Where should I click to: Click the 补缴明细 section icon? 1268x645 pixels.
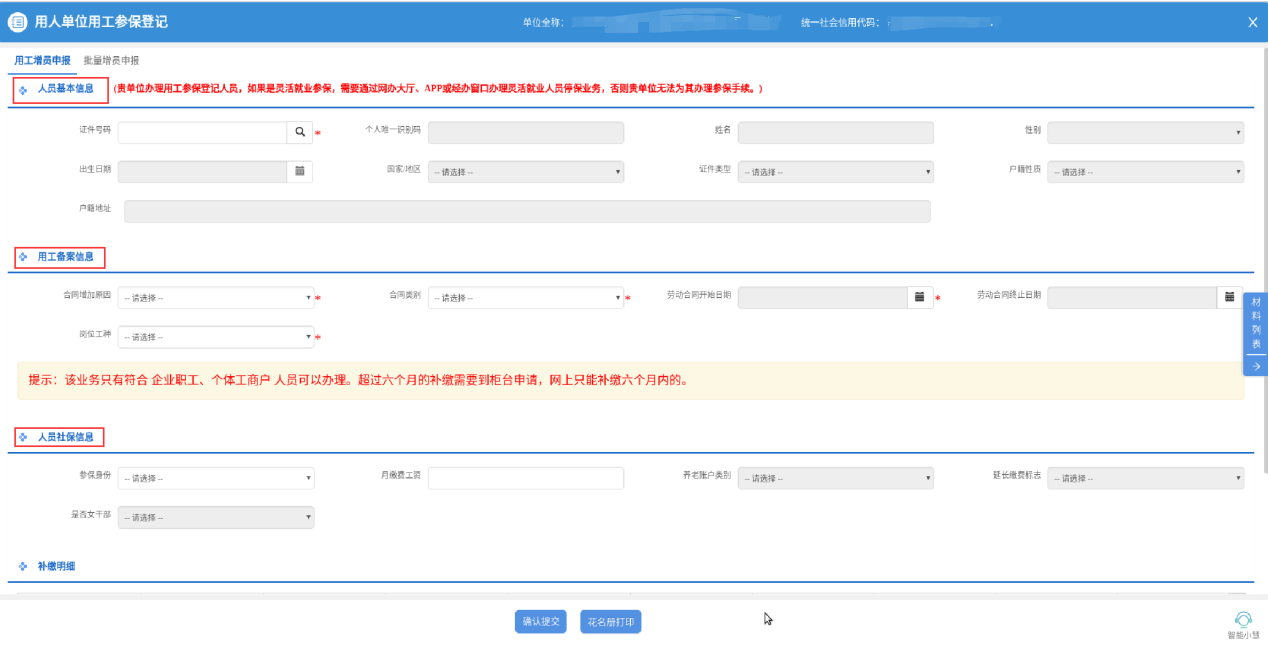(x=23, y=567)
